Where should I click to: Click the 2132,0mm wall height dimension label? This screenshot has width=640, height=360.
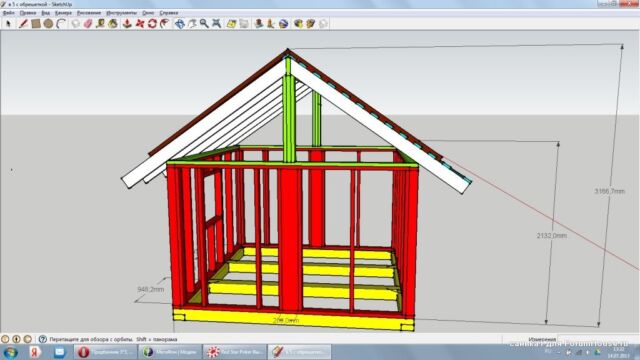tap(551, 236)
